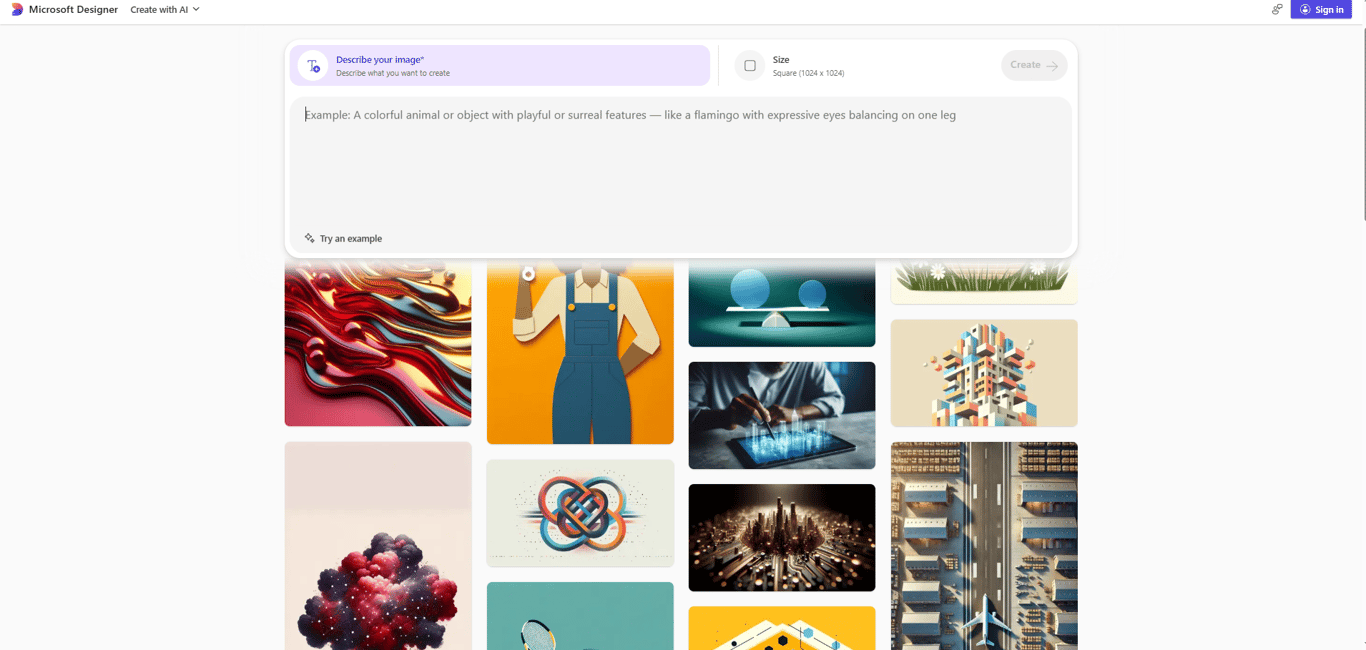Open the red liquid swirl thumbnail

[378, 343]
